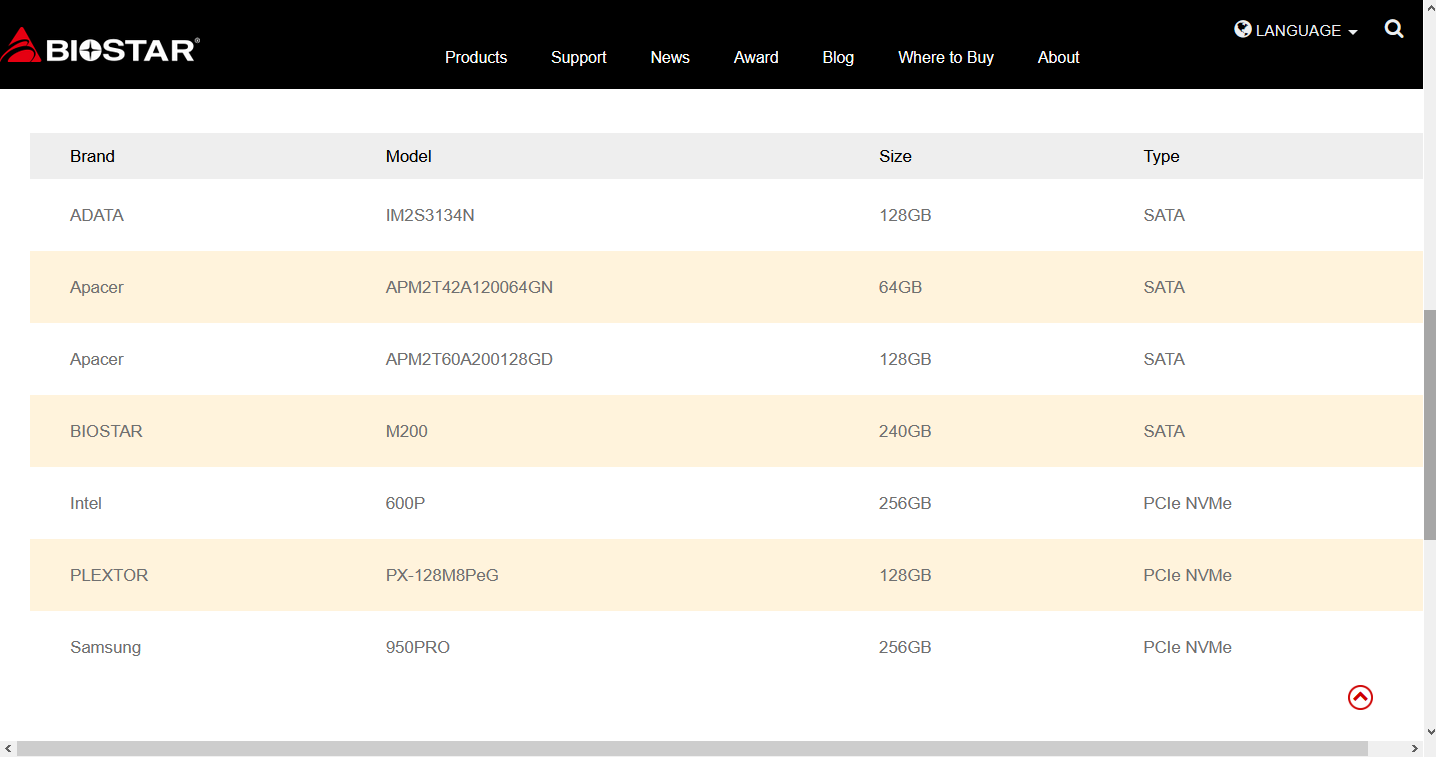Click the BIOSTAR logo
1436x757 pixels.
pyautogui.click(x=100, y=46)
